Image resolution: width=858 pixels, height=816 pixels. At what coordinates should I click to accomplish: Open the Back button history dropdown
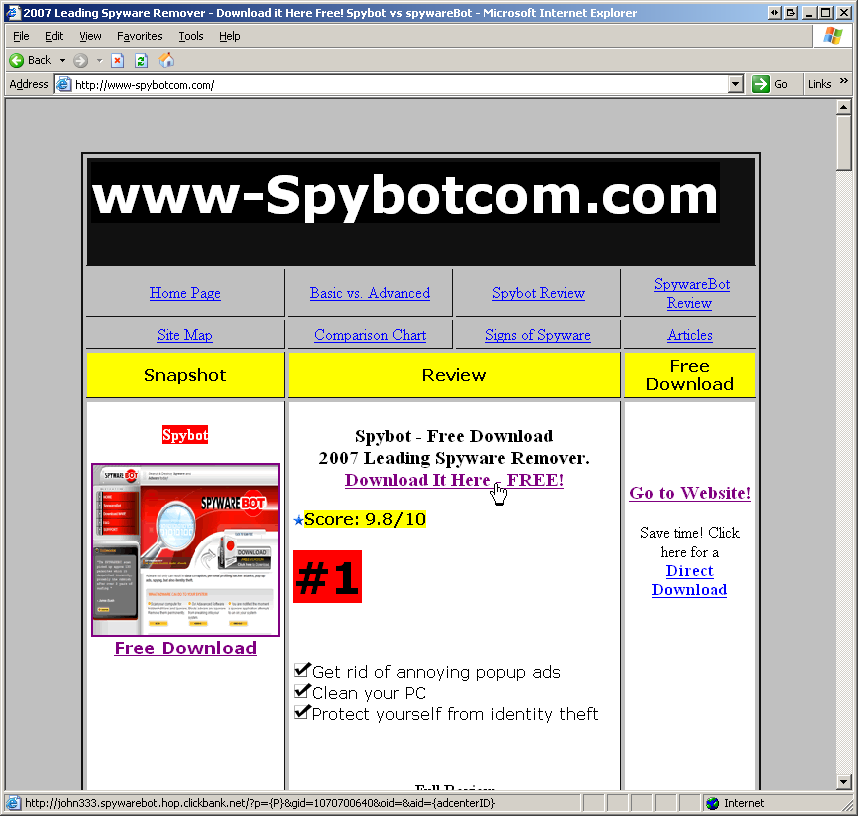coord(62,60)
